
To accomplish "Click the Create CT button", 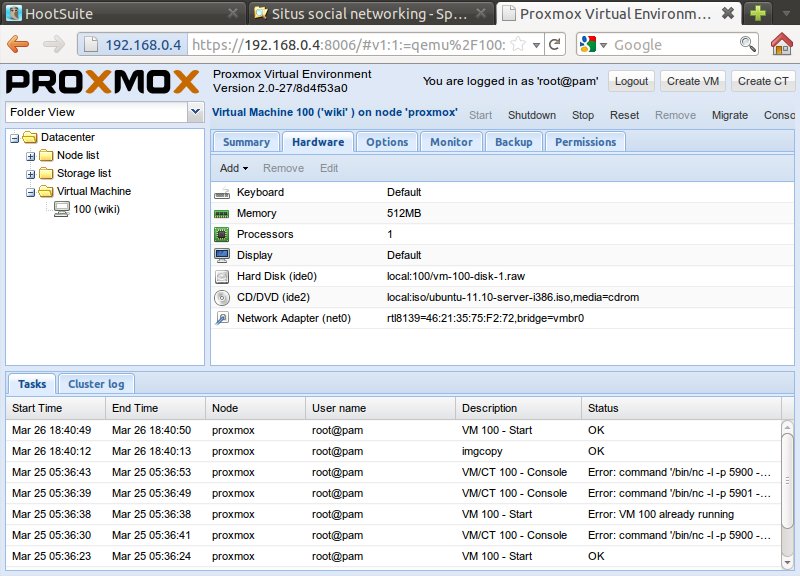I will (763, 81).
